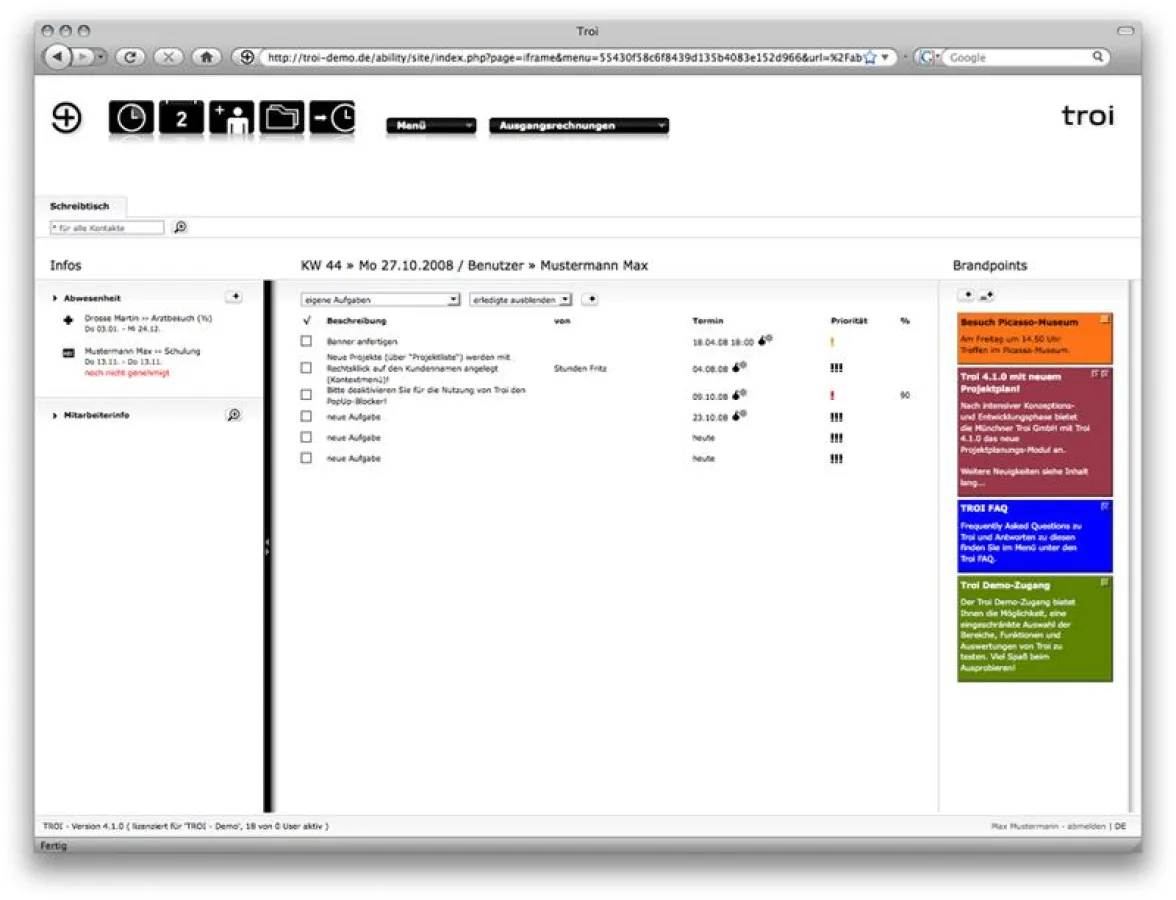Click the add person icon
This screenshot has width=1176, height=900.
tap(231, 118)
